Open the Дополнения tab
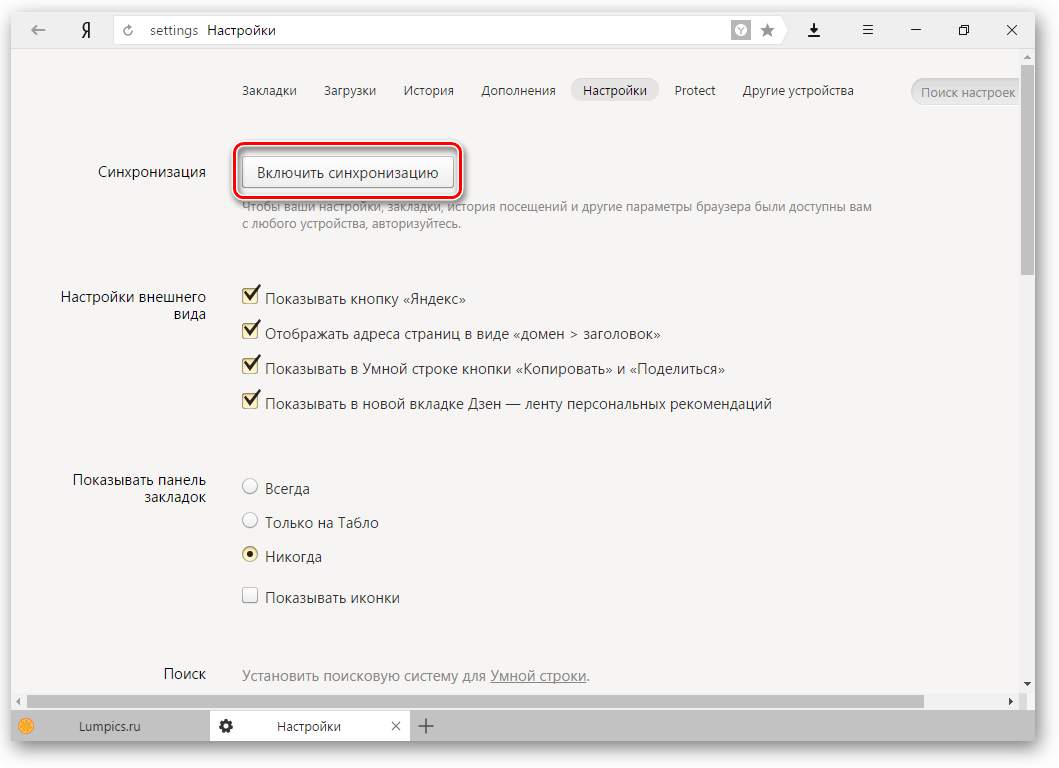 518,90
